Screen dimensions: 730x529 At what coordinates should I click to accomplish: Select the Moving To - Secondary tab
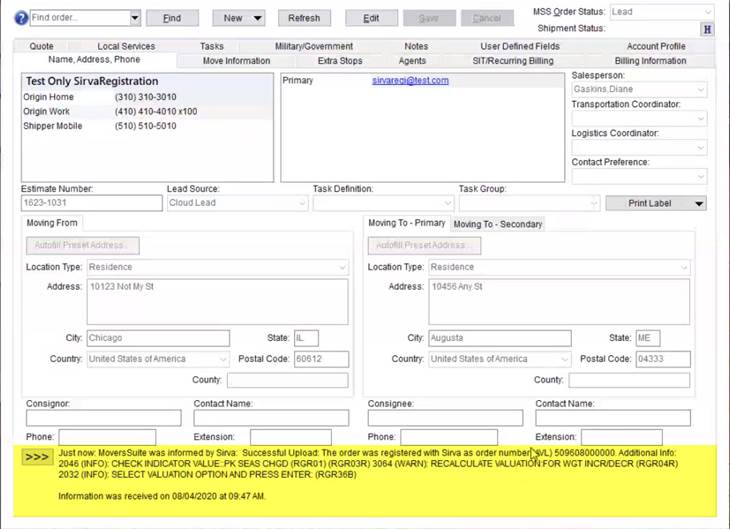coord(498,224)
